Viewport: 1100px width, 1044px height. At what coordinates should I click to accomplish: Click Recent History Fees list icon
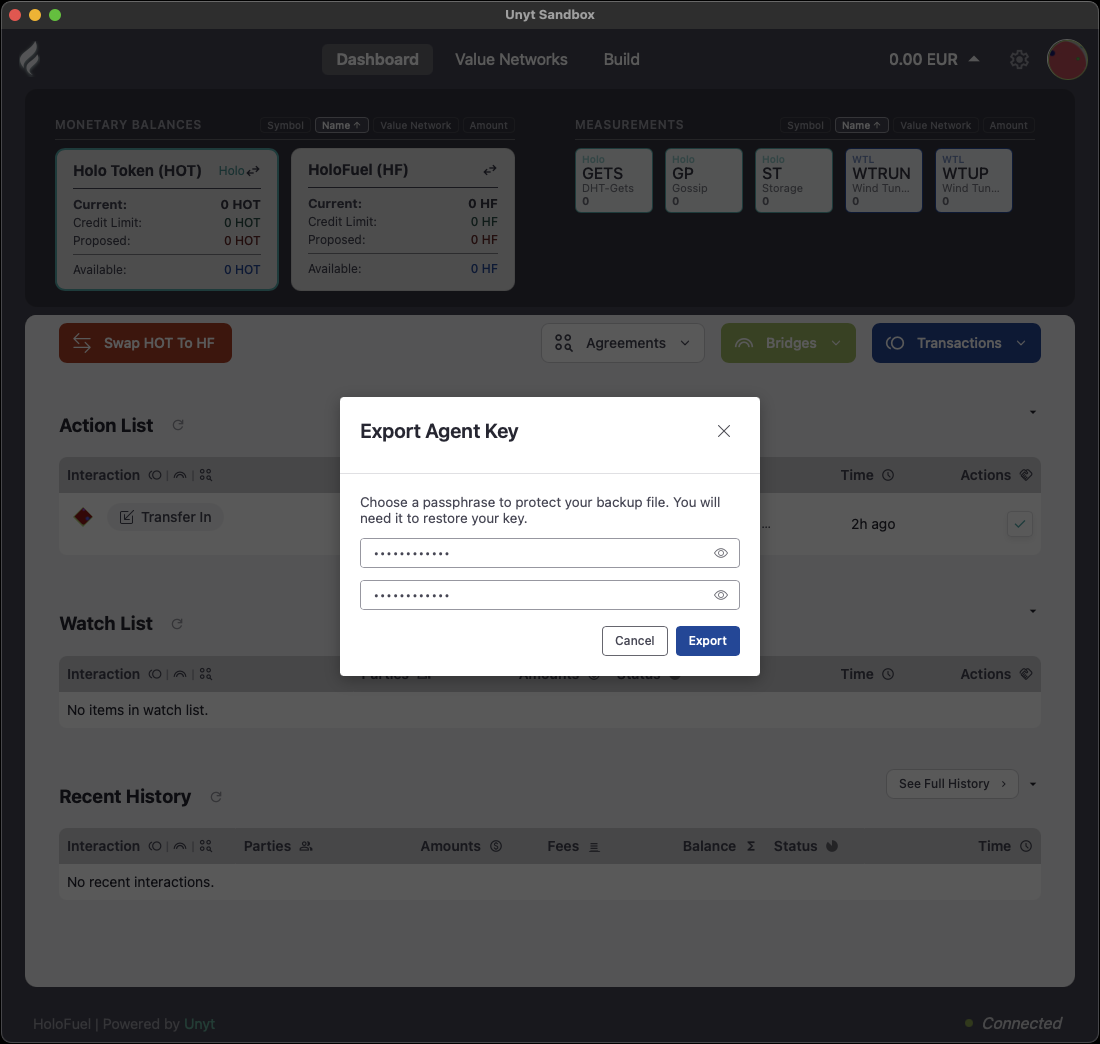pyautogui.click(x=594, y=847)
